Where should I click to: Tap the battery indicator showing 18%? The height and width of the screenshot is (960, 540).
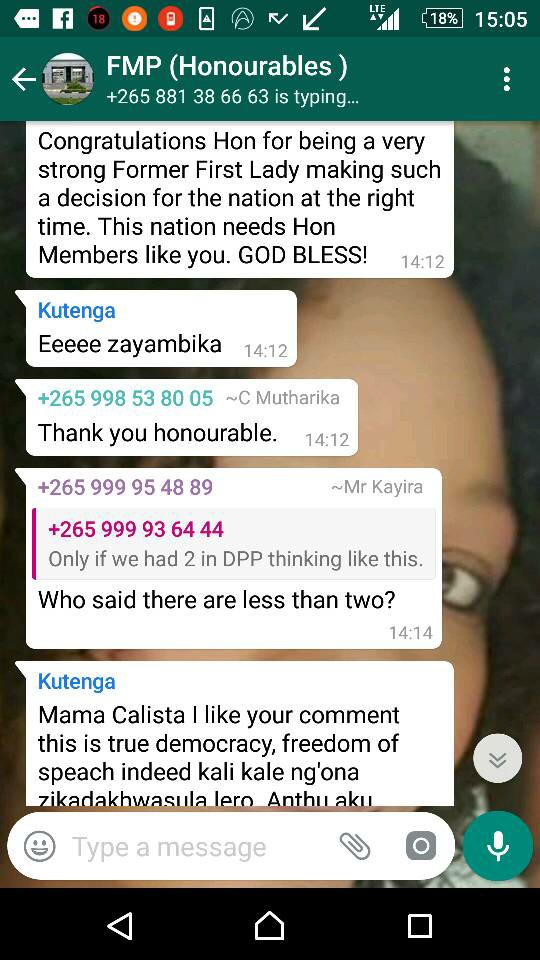[443, 19]
